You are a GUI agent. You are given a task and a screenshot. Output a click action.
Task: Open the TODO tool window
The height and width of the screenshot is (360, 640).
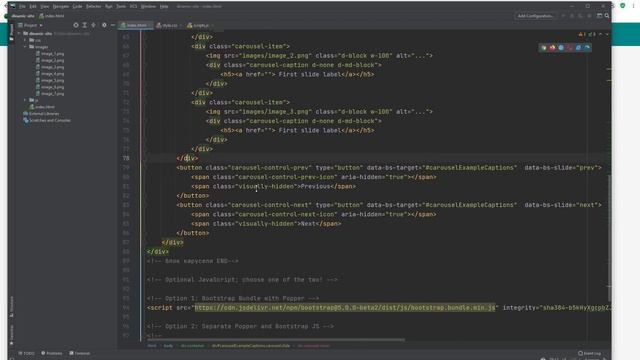(x=27, y=353)
